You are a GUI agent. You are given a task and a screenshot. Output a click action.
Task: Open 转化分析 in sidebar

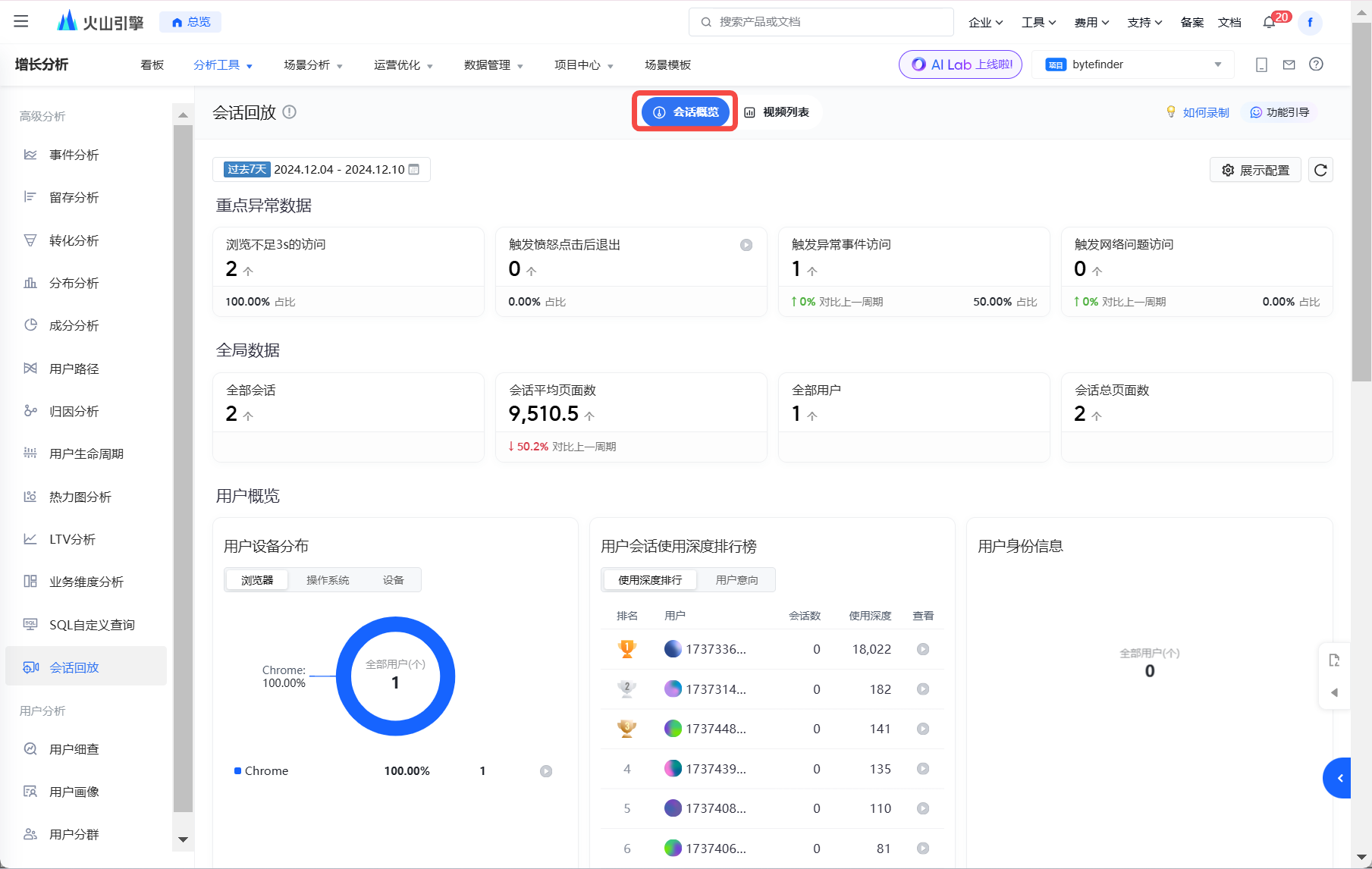coord(86,240)
